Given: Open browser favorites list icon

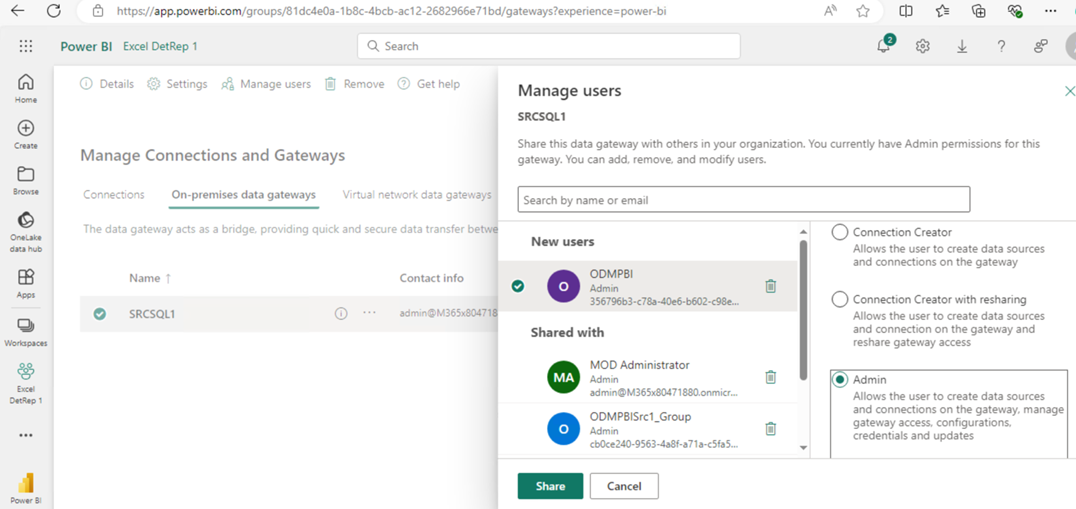Looking at the screenshot, I should 942,11.
